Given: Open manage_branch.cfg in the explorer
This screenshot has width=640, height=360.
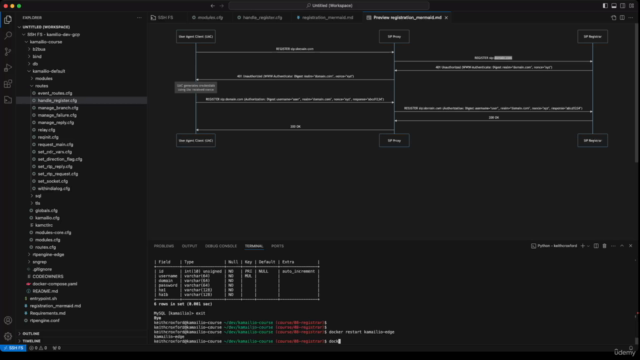Looking at the screenshot, I should (58, 108).
